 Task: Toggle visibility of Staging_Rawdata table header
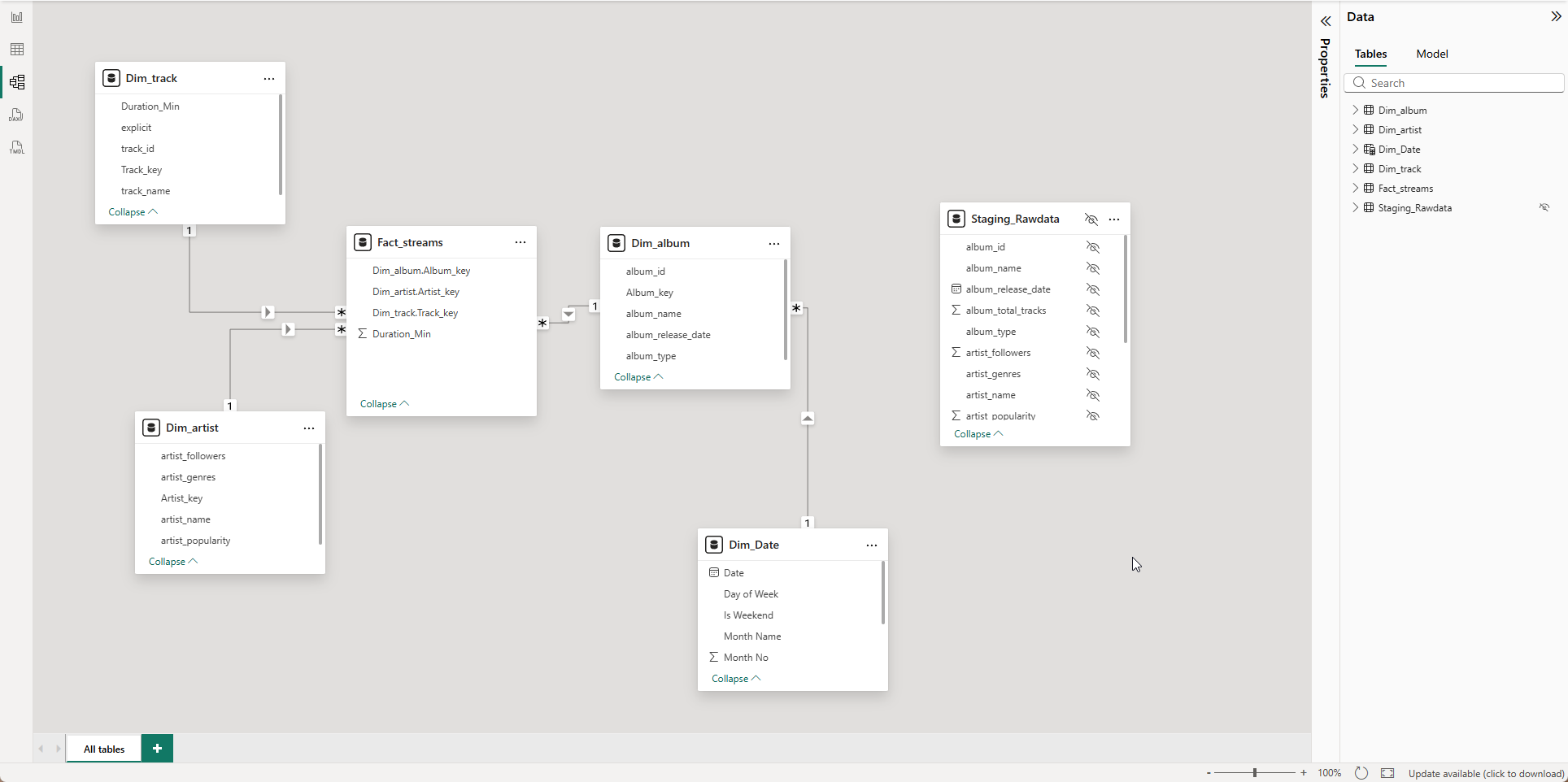(1091, 219)
